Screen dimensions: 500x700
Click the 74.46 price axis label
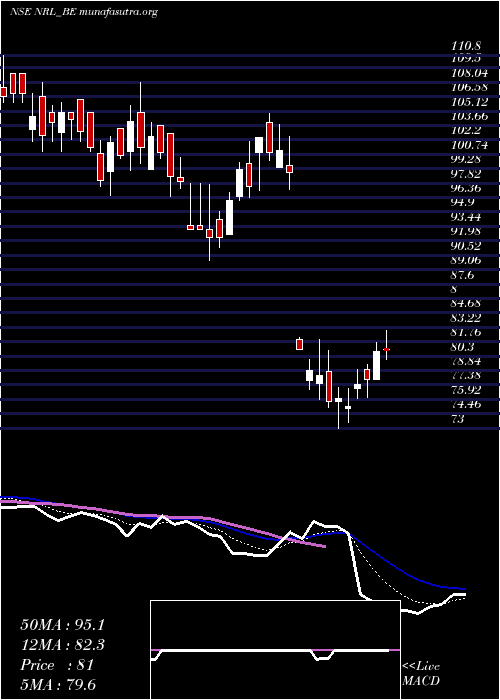468,405
